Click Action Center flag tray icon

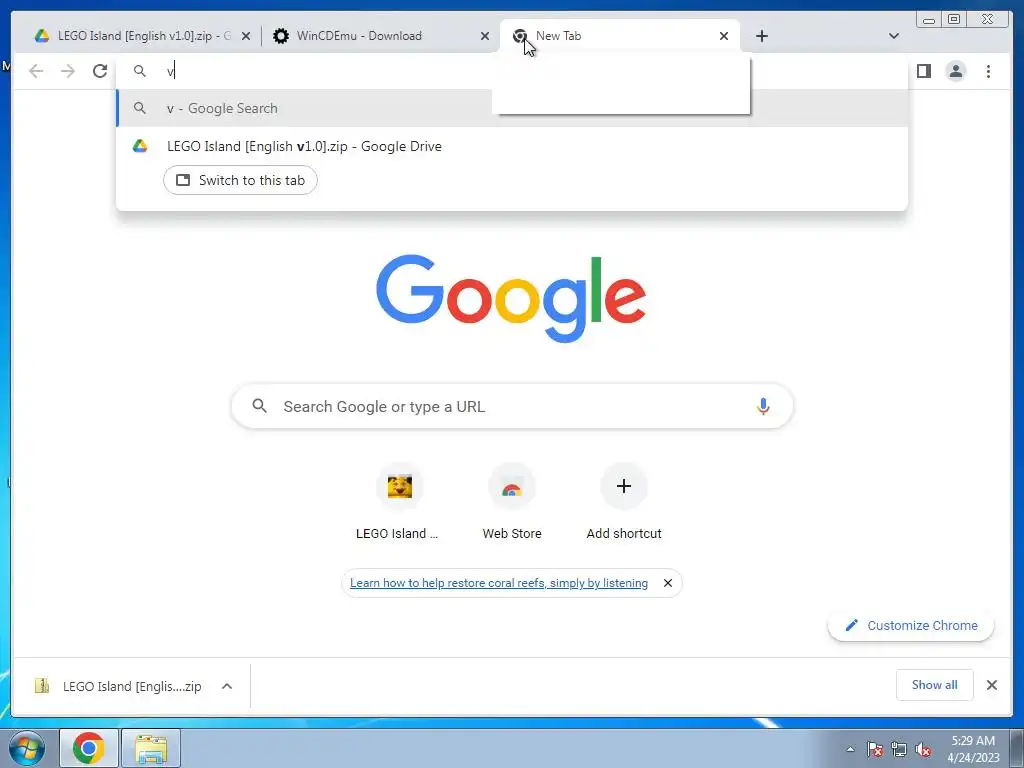[875, 749]
